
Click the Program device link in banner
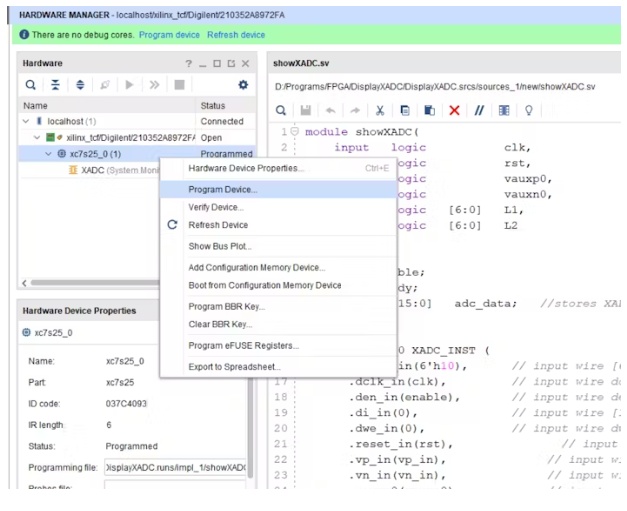(x=169, y=35)
